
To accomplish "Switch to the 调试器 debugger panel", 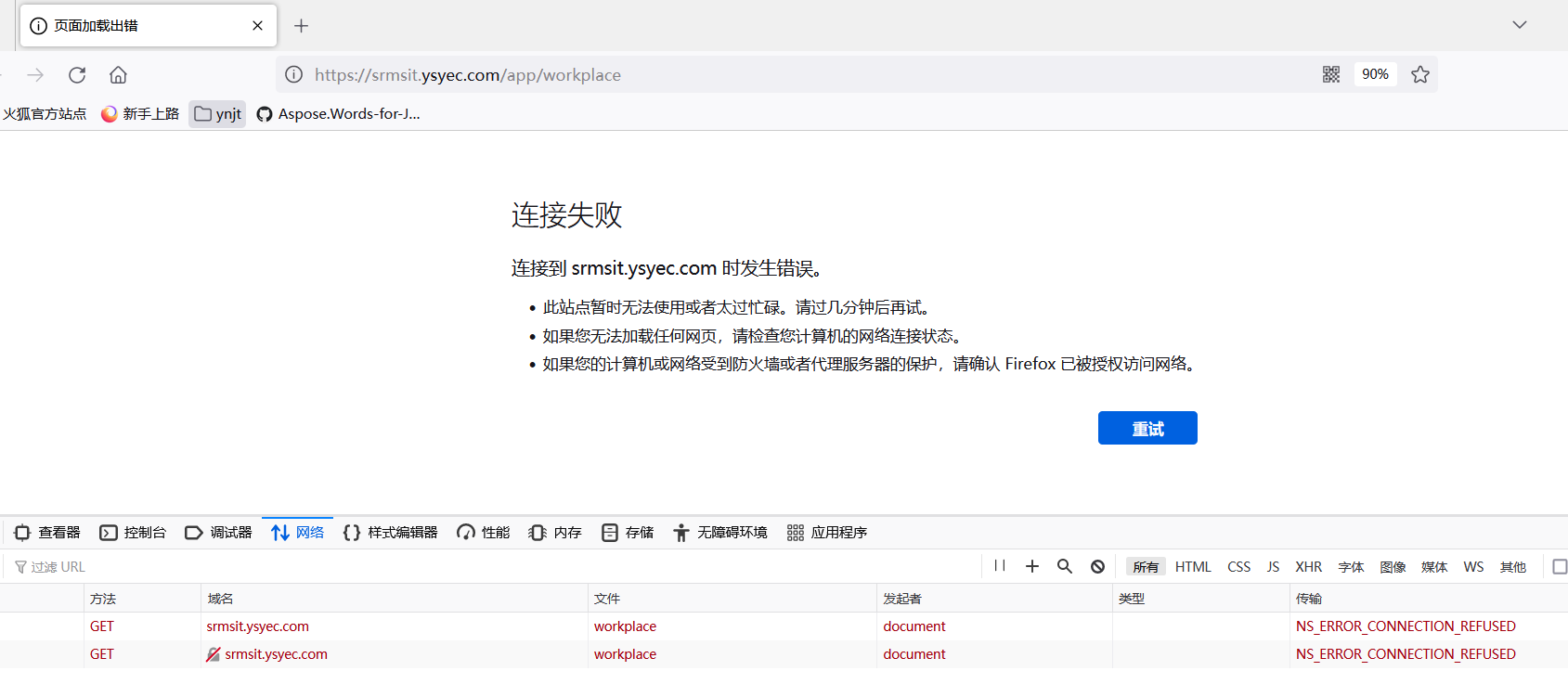I will click(219, 533).
